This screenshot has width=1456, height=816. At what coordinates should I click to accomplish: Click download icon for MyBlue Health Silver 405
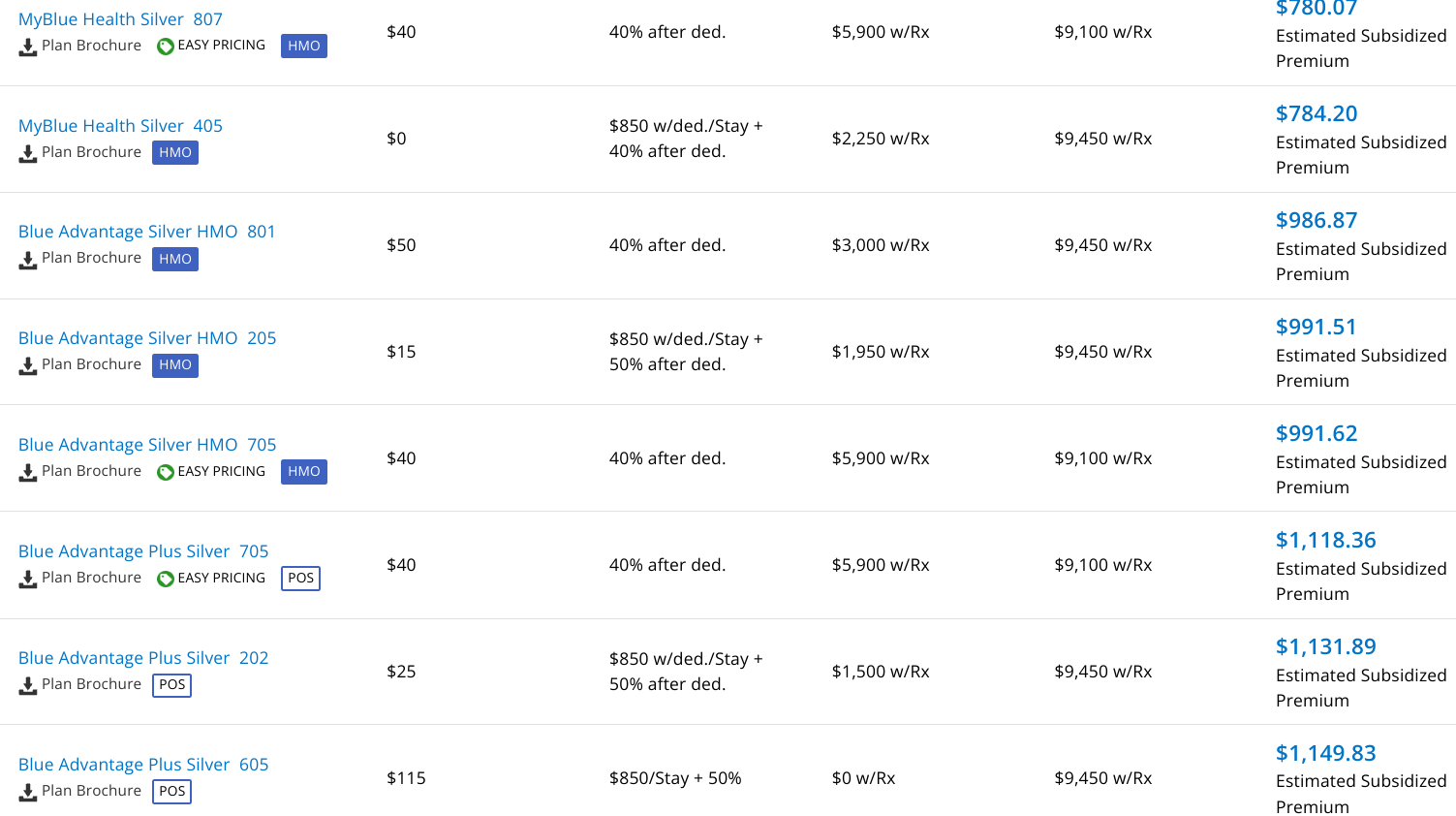tap(28, 153)
